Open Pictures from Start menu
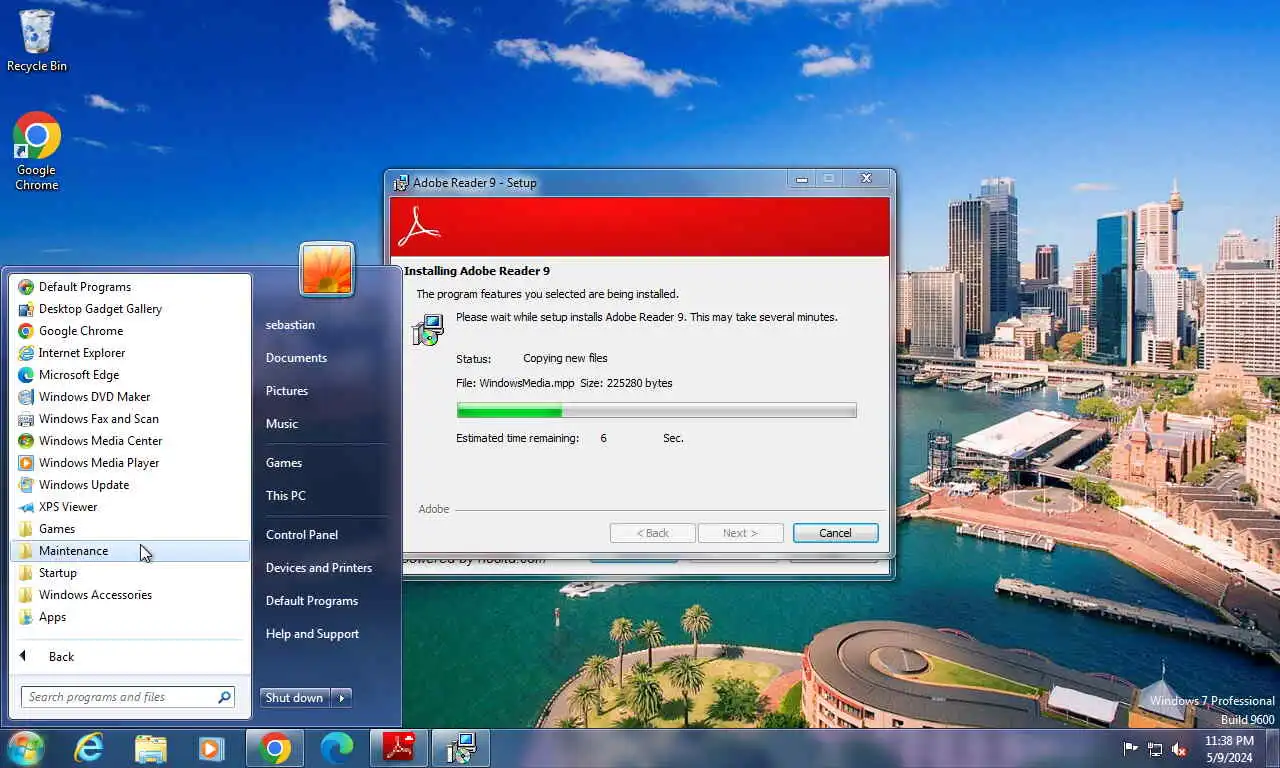Image resolution: width=1280 pixels, height=768 pixels. click(x=287, y=391)
